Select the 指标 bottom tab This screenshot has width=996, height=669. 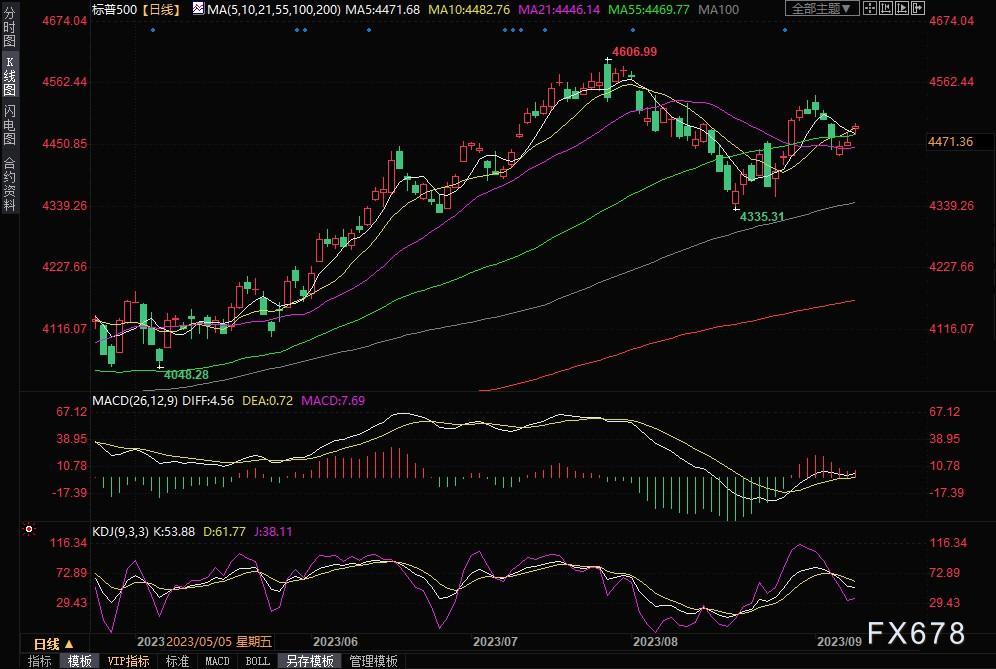point(39,661)
